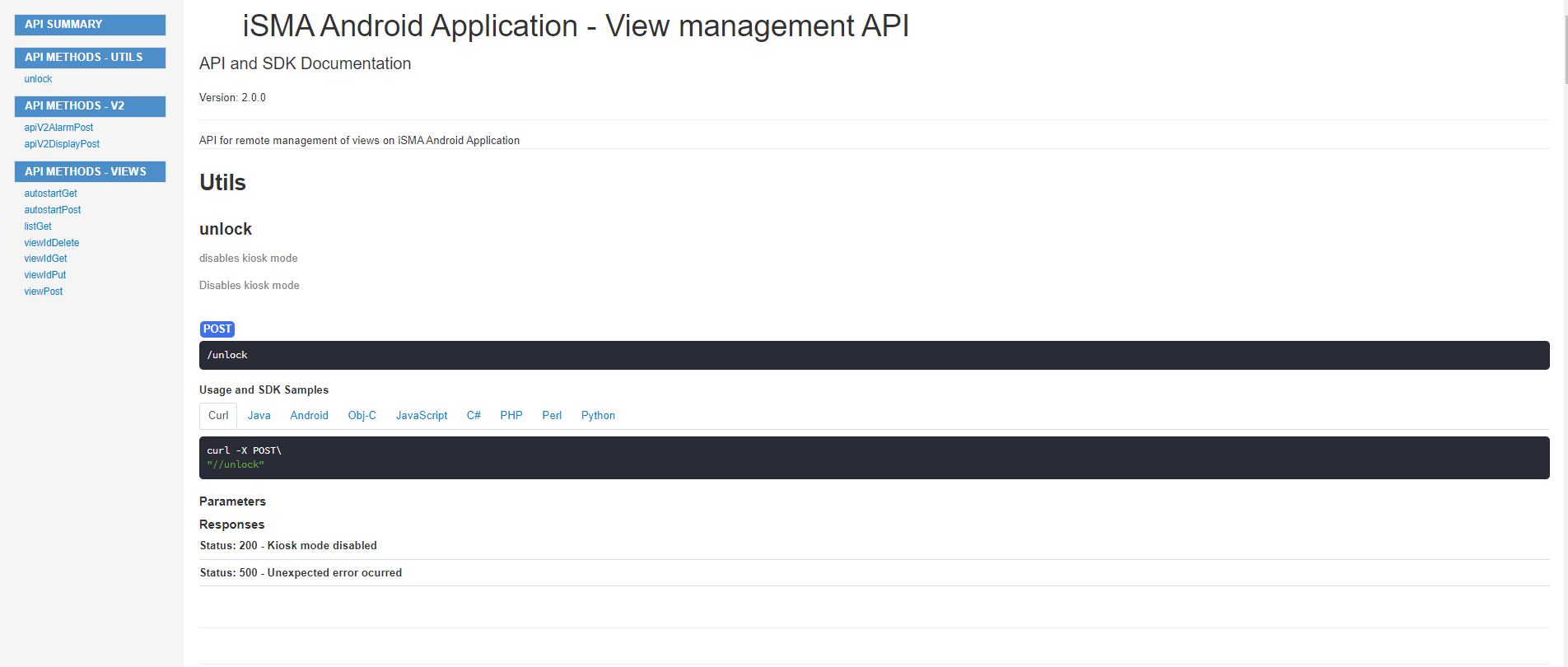Open the autostartPost method link
This screenshot has height=667, width=1568.
tap(53, 210)
